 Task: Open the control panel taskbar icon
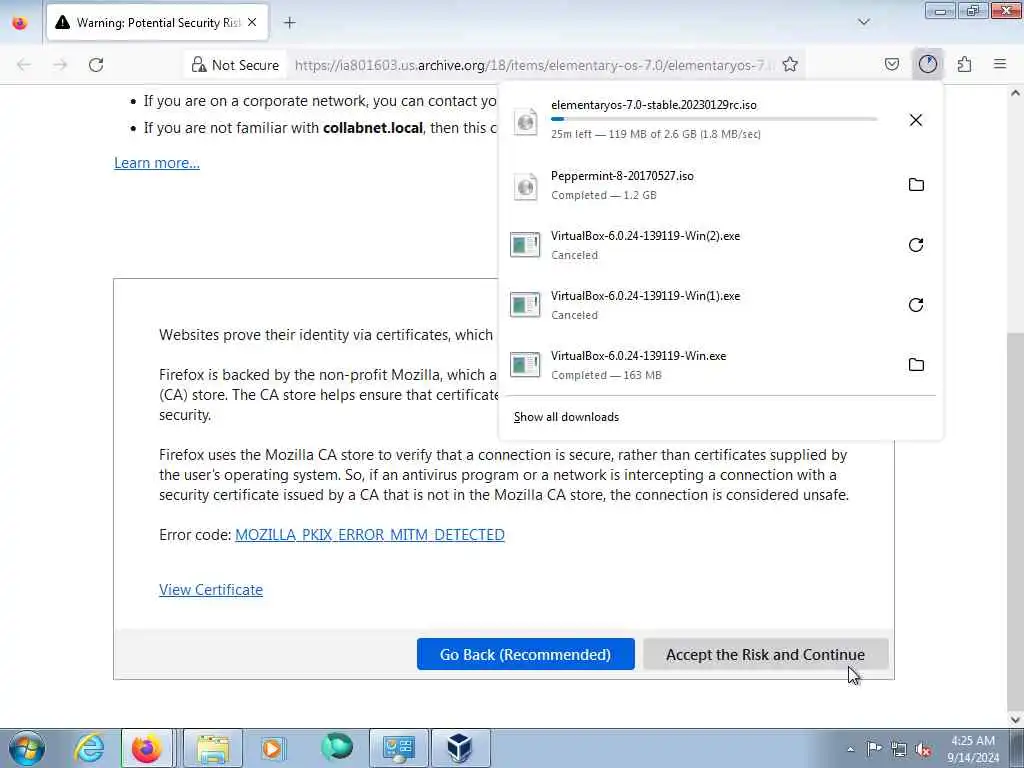coord(398,748)
